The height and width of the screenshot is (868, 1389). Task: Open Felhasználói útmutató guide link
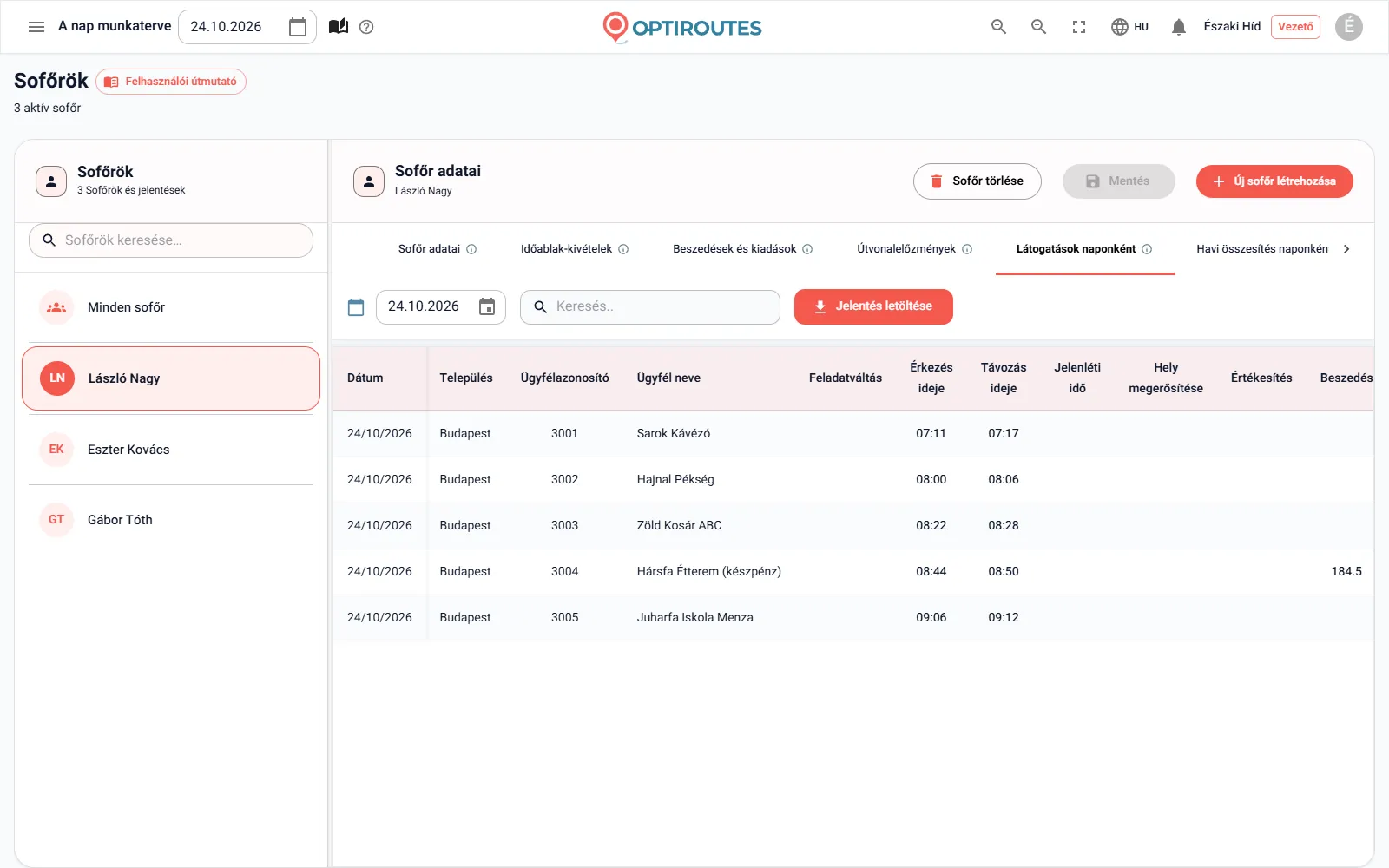(171, 82)
